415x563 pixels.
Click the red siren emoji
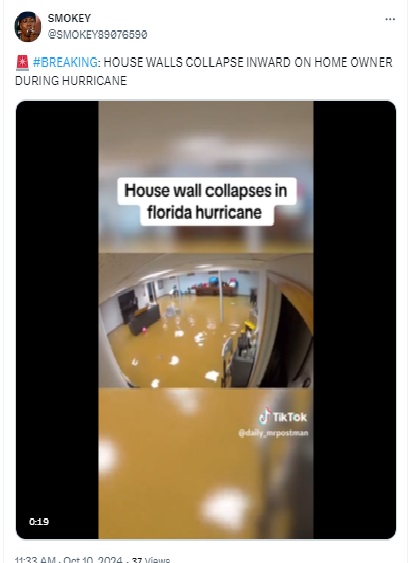(x=22, y=62)
